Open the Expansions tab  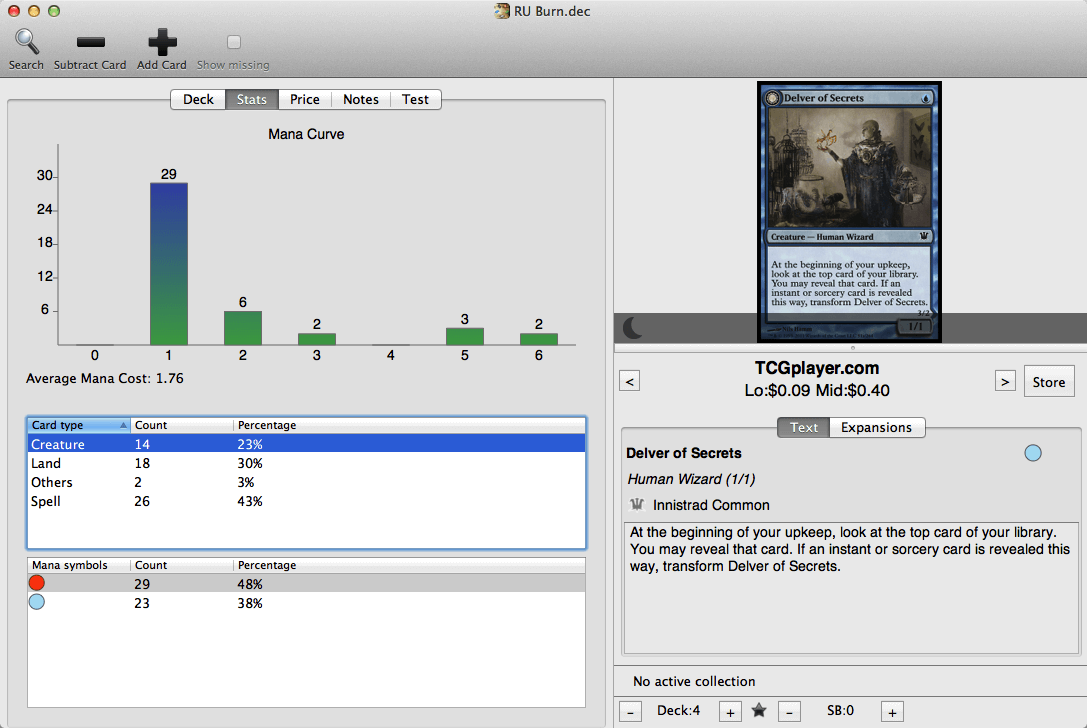[876, 427]
